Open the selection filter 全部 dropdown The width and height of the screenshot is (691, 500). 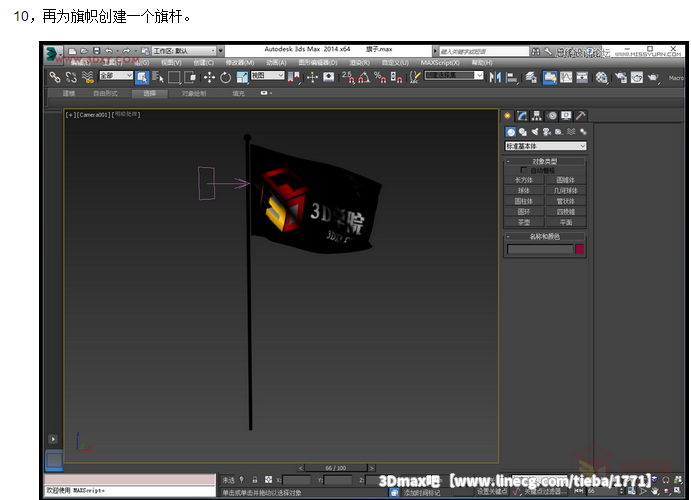(x=116, y=76)
